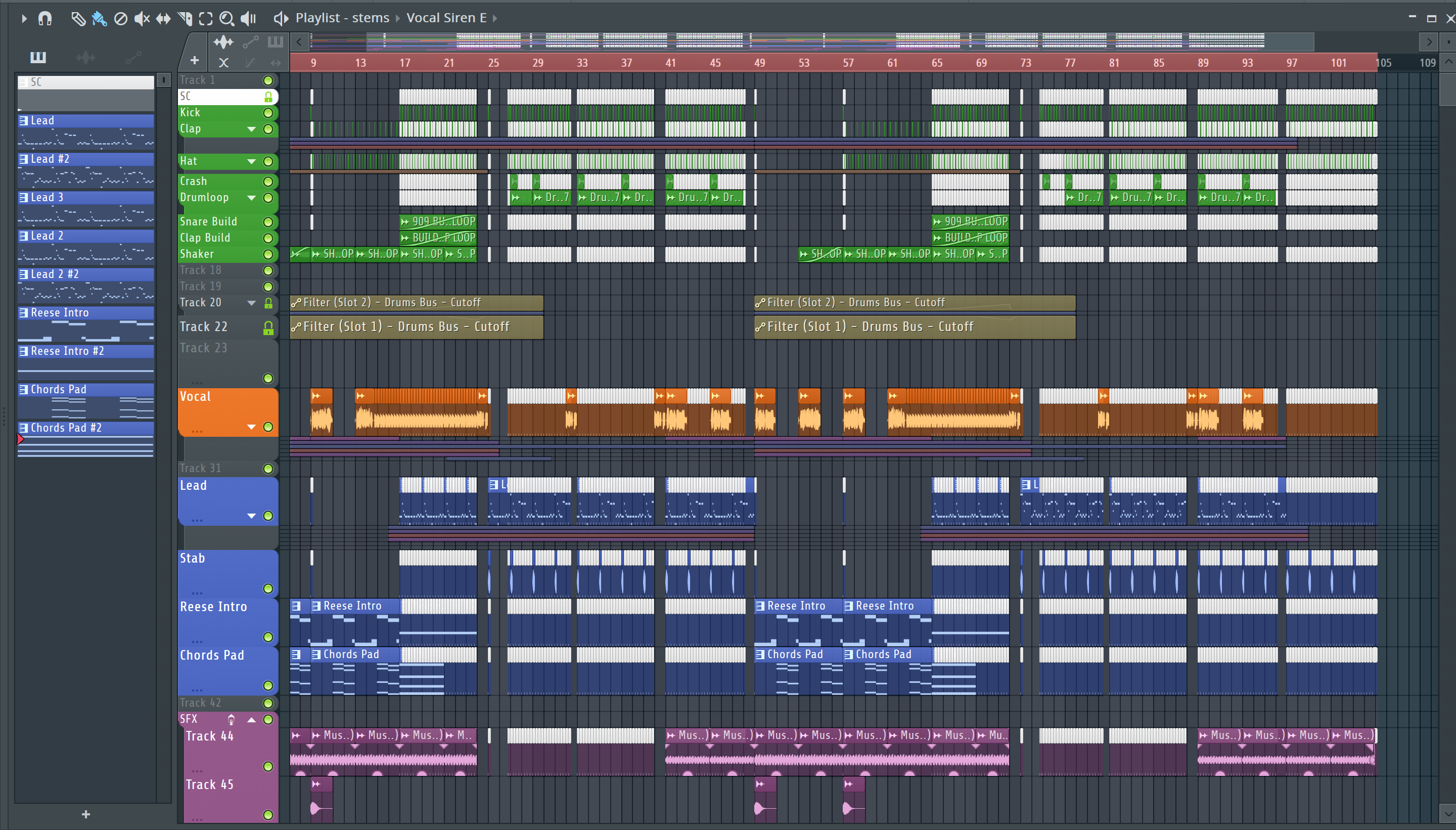
Task: Click the Playlist - stems breadcrumb
Action: click(x=342, y=18)
